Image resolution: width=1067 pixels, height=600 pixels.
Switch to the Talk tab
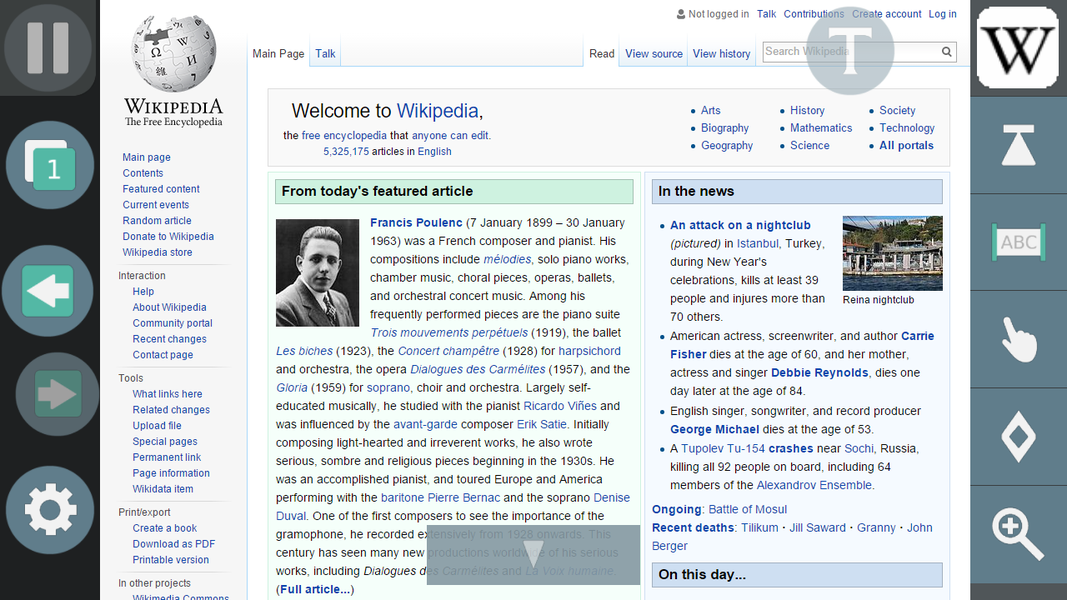pos(325,54)
